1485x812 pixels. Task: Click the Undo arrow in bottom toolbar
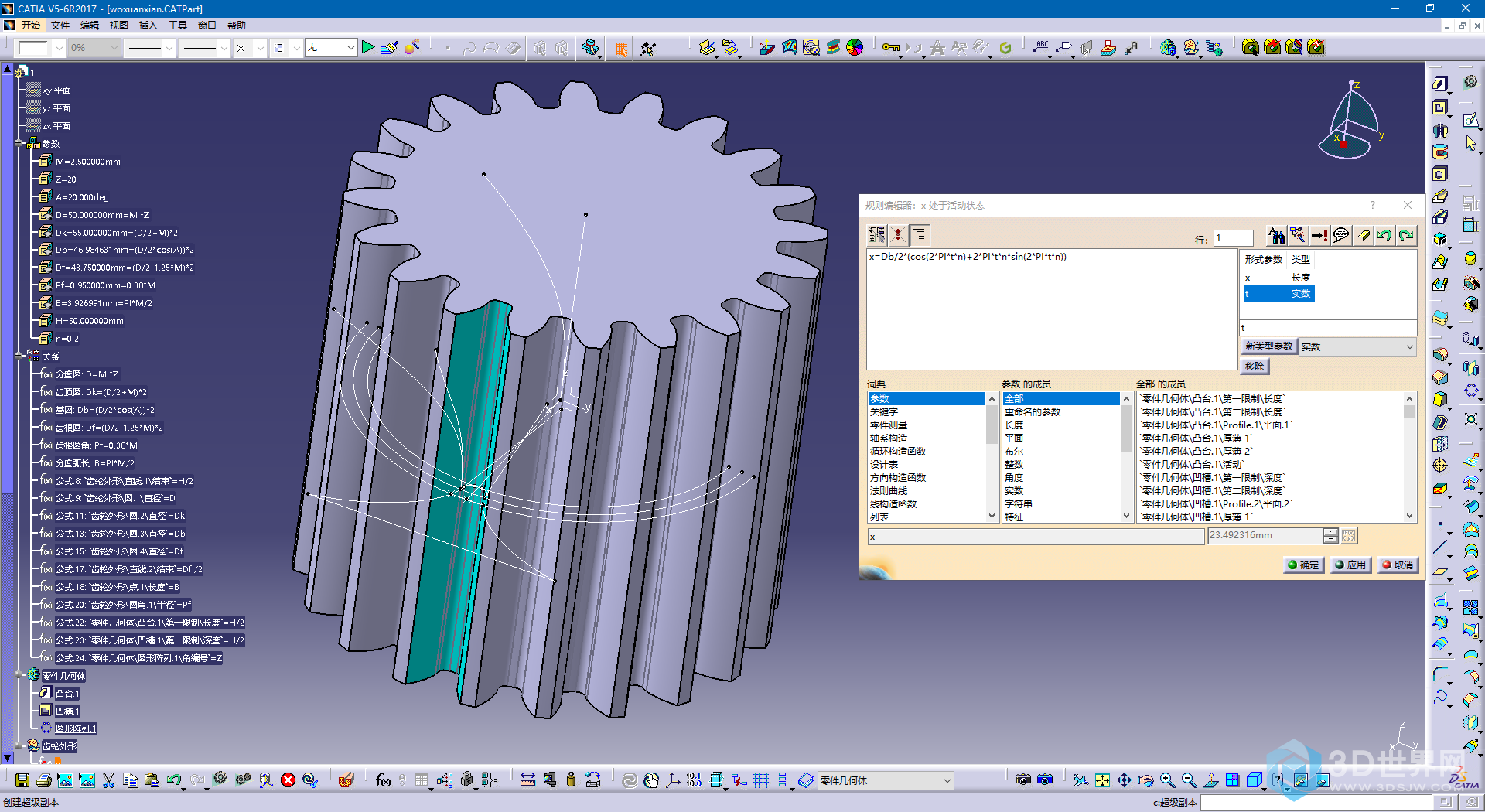(173, 780)
